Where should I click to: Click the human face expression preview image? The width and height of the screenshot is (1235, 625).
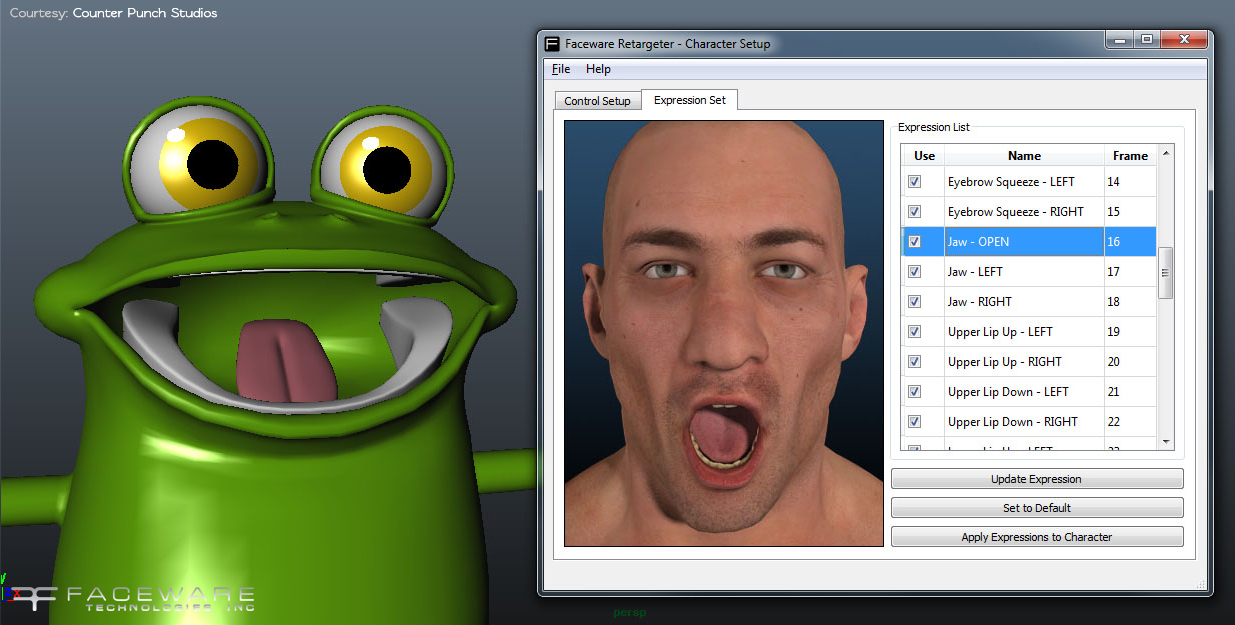pyautogui.click(x=724, y=334)
